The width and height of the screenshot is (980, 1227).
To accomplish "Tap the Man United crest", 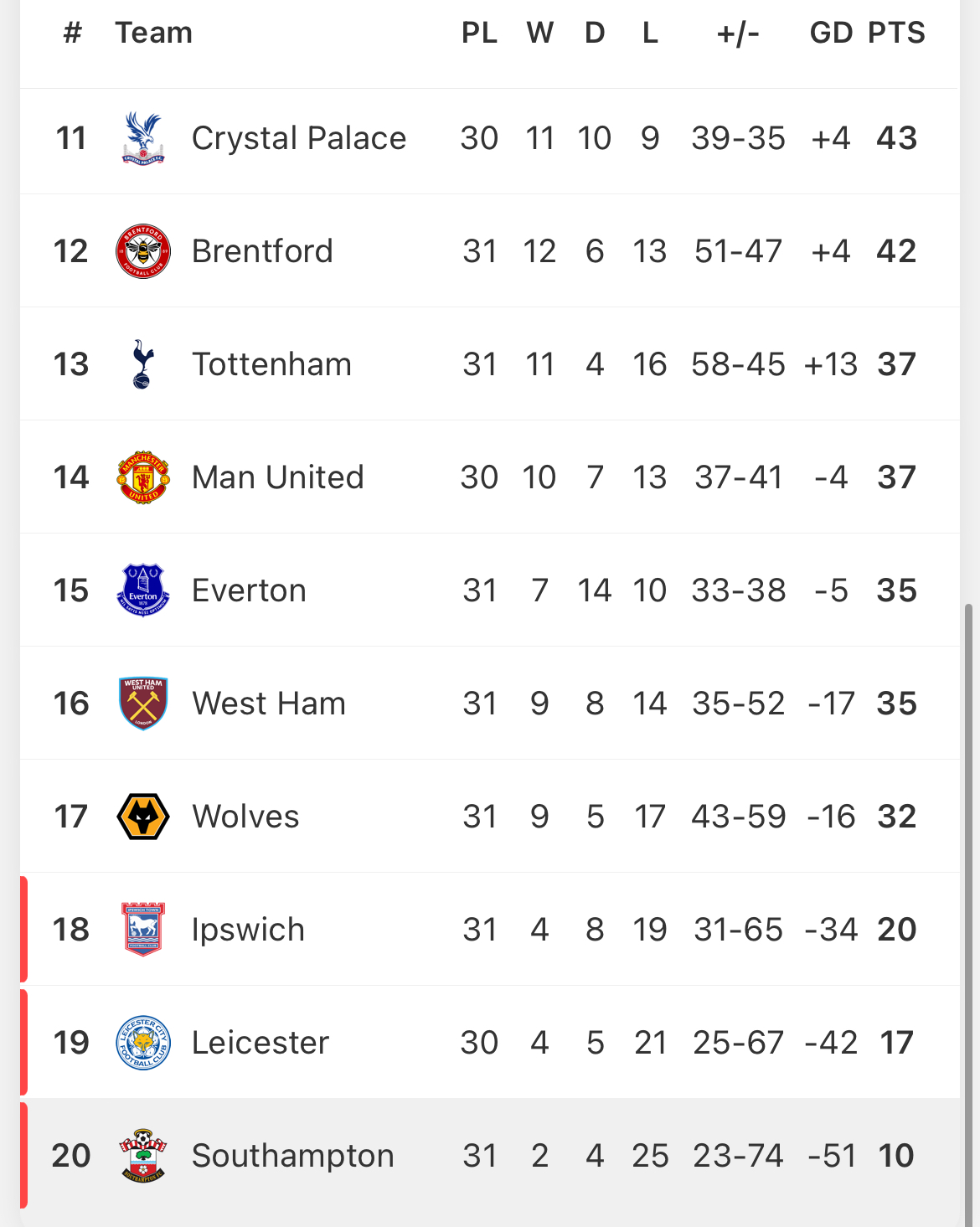I will click(143, 477).
